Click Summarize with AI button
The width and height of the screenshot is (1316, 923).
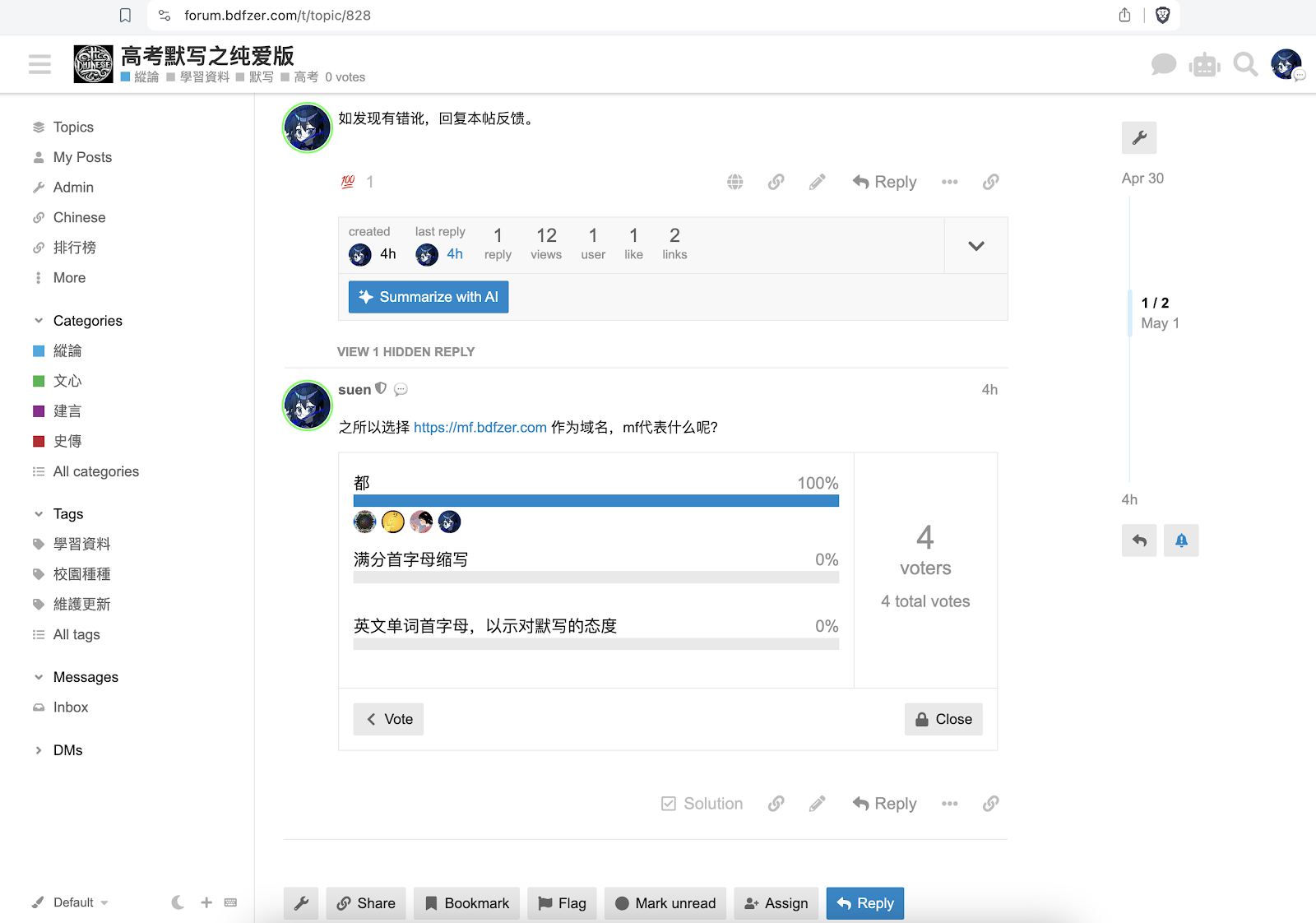(429, 297)
